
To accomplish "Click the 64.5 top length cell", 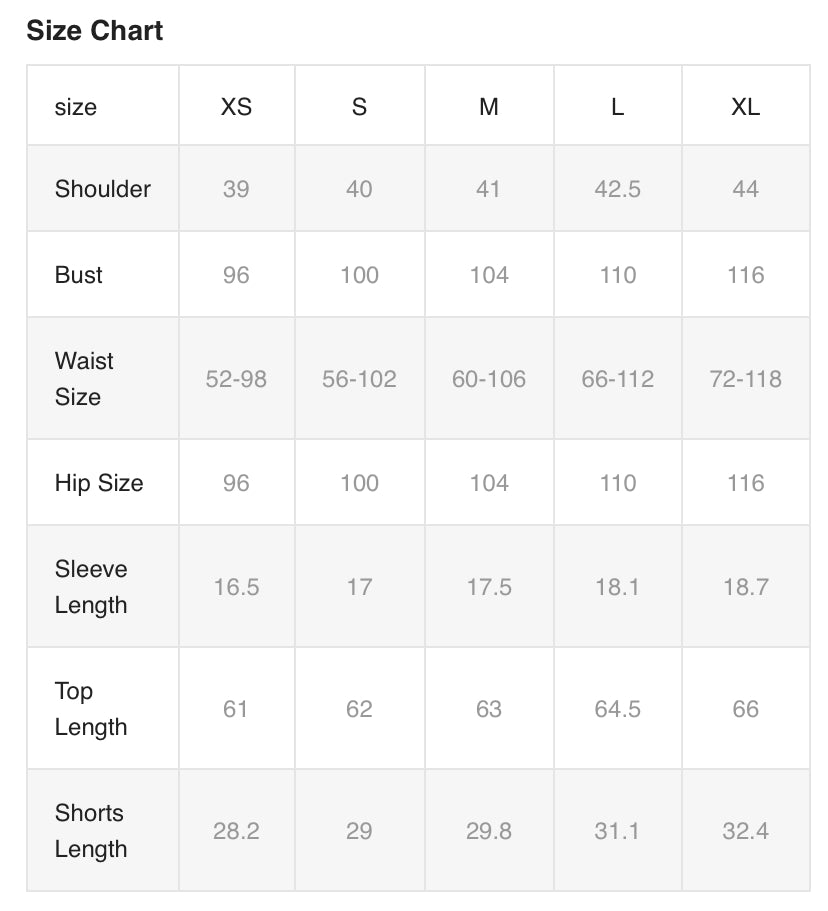I will [617, 709].
